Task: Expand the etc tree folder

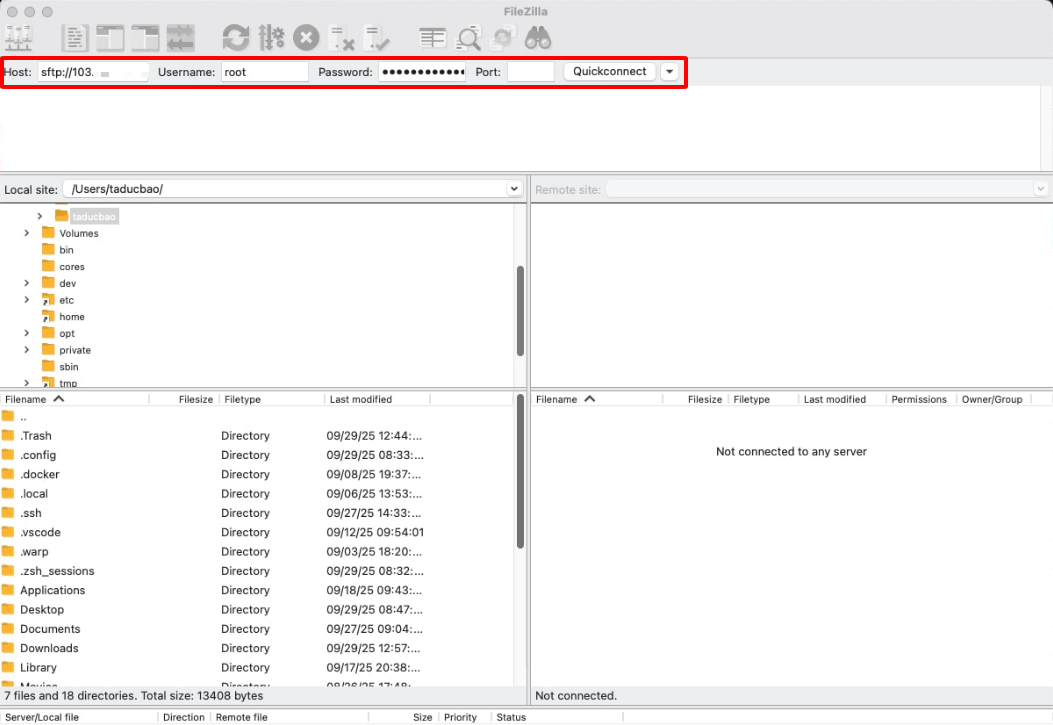Action: pyautogui.click(x=27, y=300)
